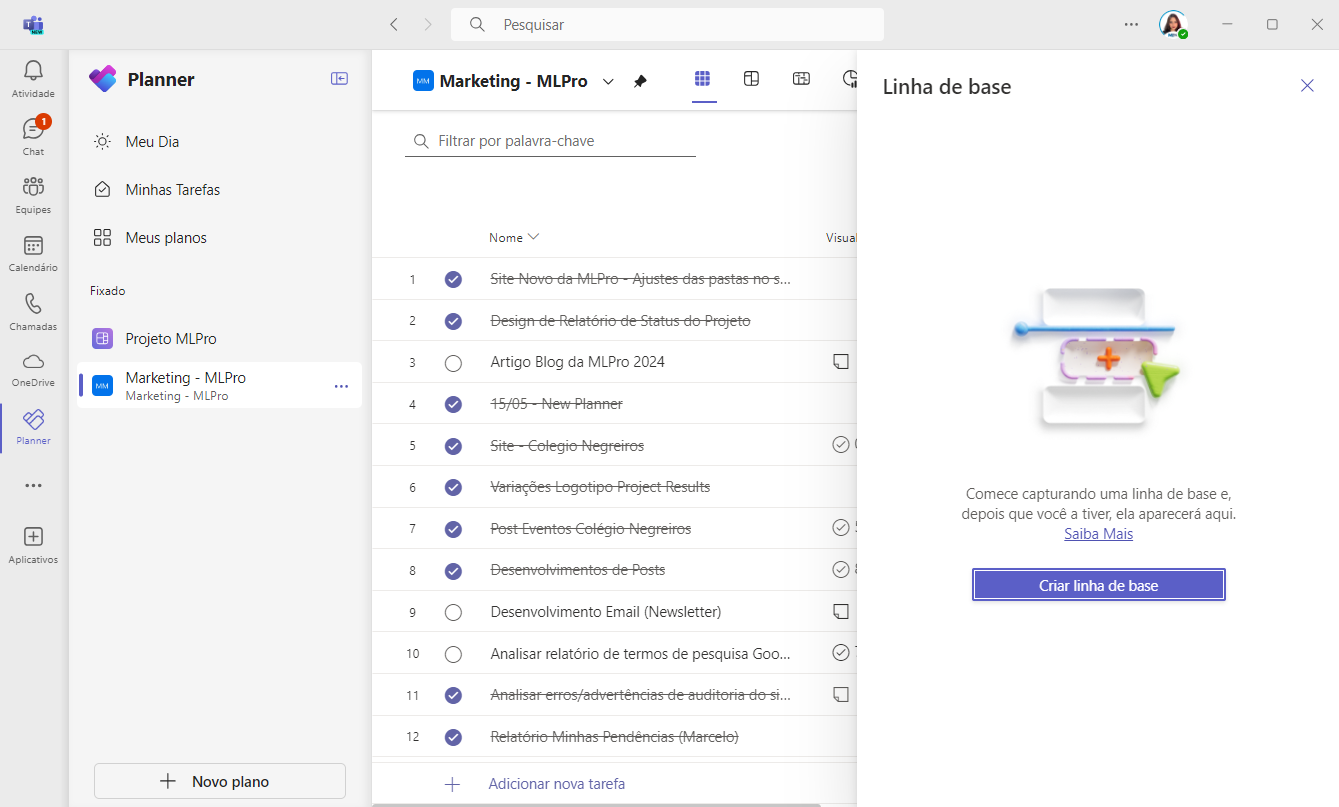Open Chat in the left rail

(33, 137)
